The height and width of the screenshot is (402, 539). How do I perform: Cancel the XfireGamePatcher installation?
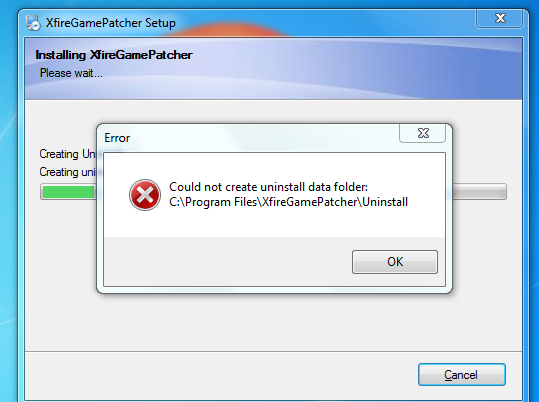click(x=461, y=374)
